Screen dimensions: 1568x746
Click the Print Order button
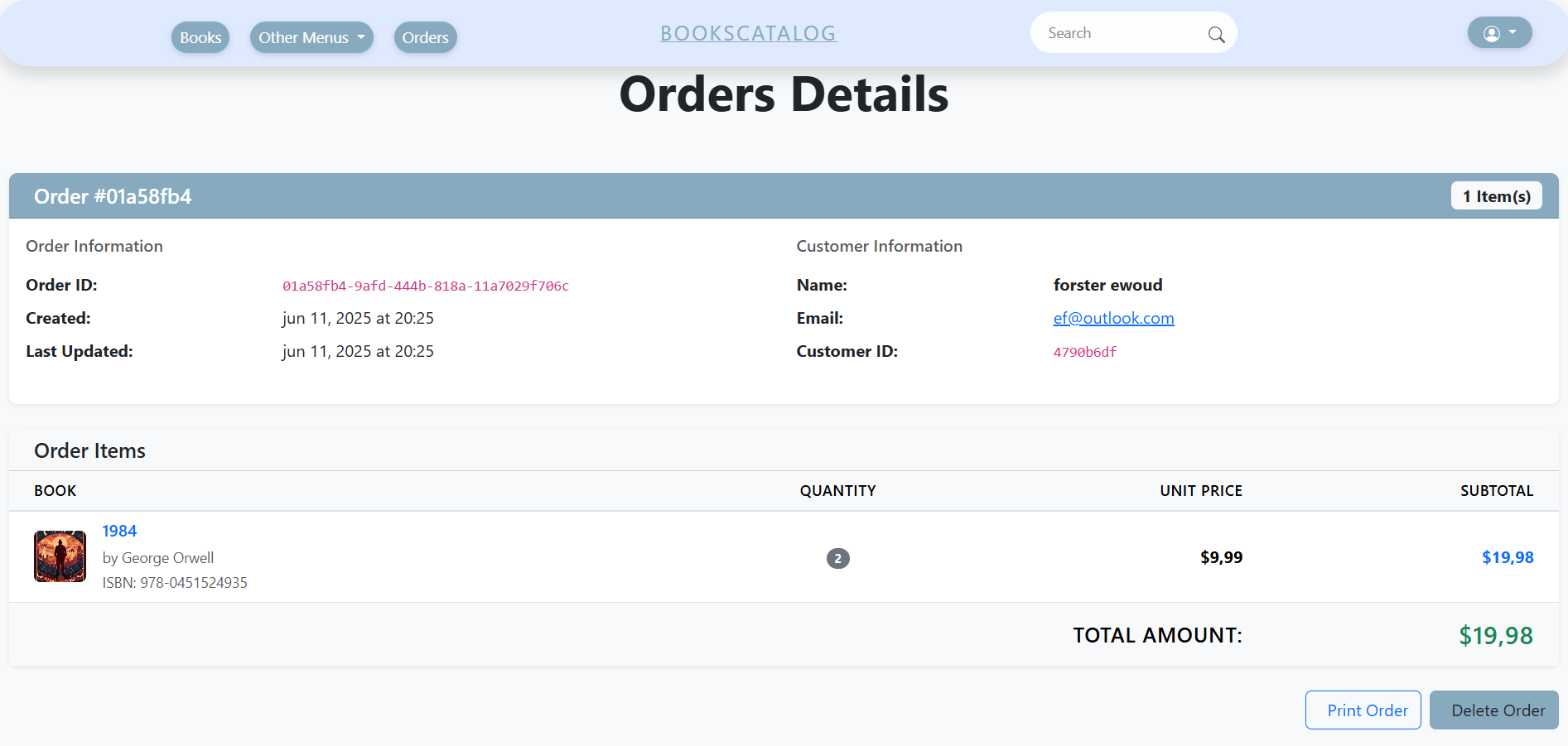(x=1363, y=710)
